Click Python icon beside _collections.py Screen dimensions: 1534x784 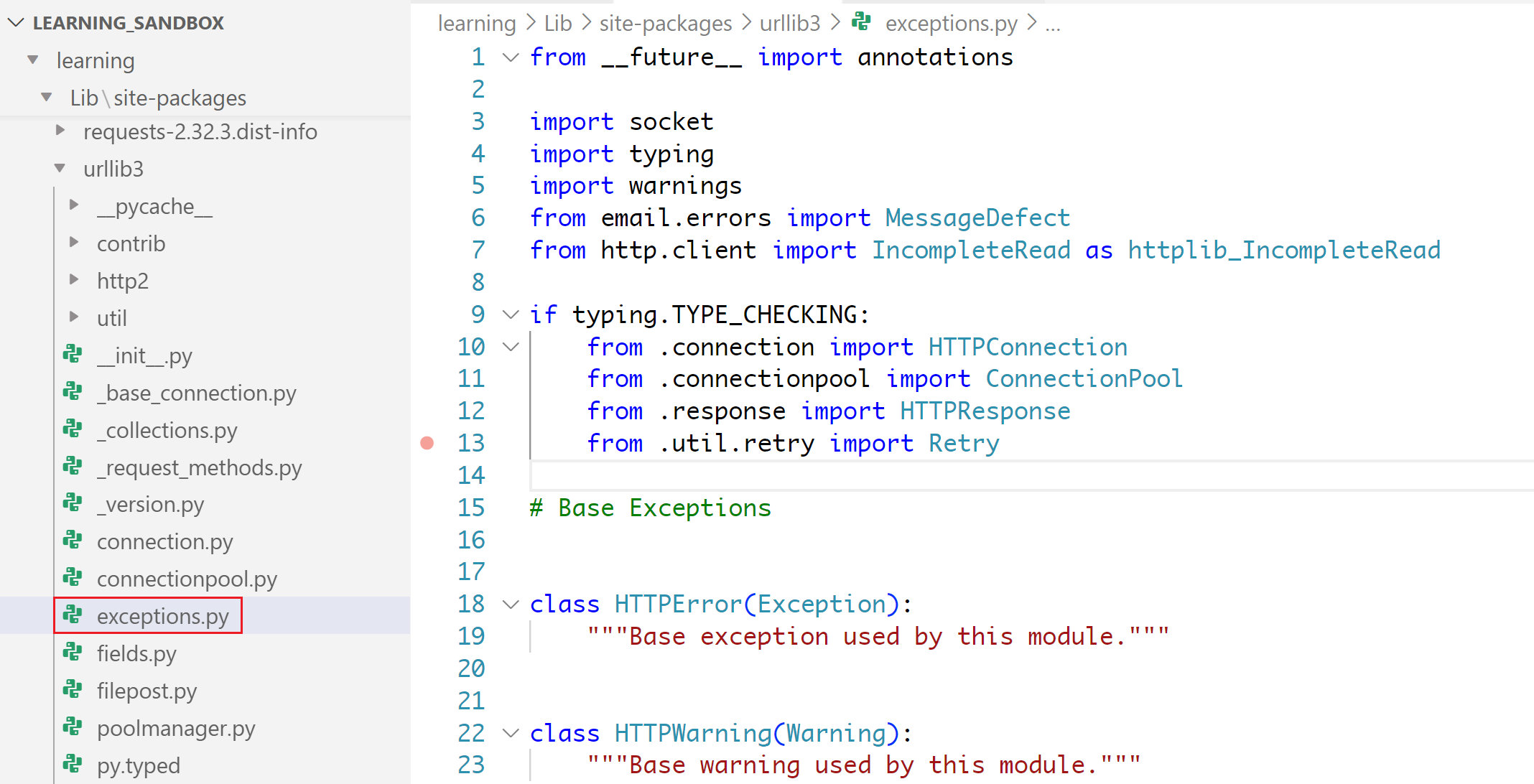coord(73,429)
